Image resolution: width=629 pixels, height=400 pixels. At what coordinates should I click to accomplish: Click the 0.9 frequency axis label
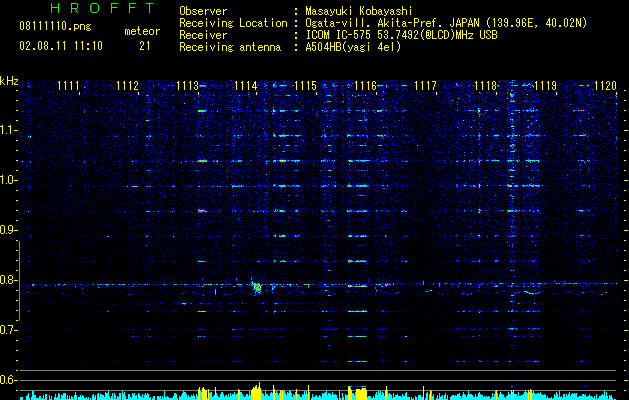[7, 230]
